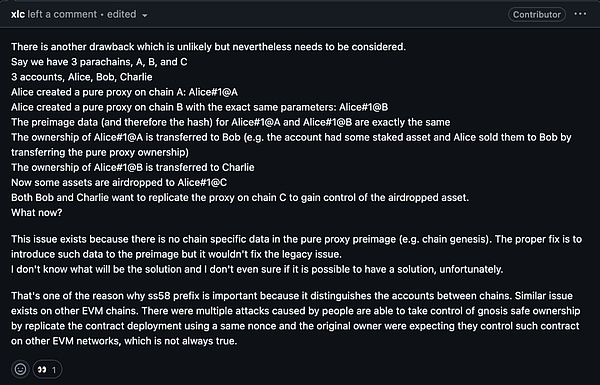Click the line about ownership transferred to Charlie

click(x=133, y=167)
